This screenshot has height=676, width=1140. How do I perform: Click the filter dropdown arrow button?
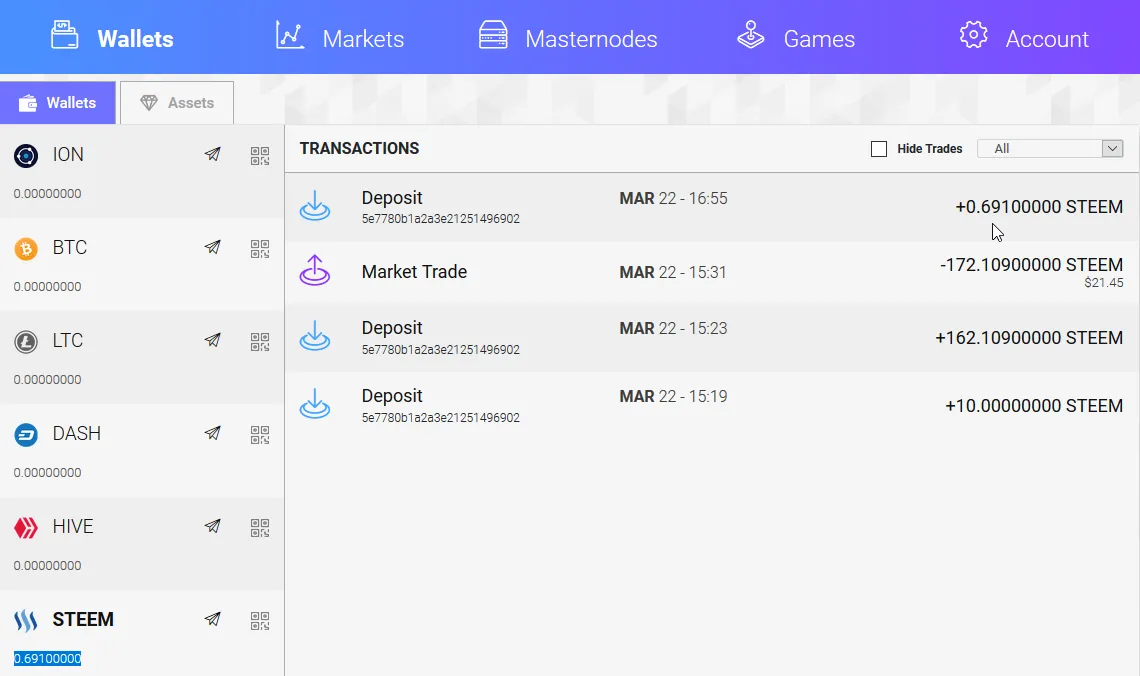pyautogui.click(x=1112, y=148)
